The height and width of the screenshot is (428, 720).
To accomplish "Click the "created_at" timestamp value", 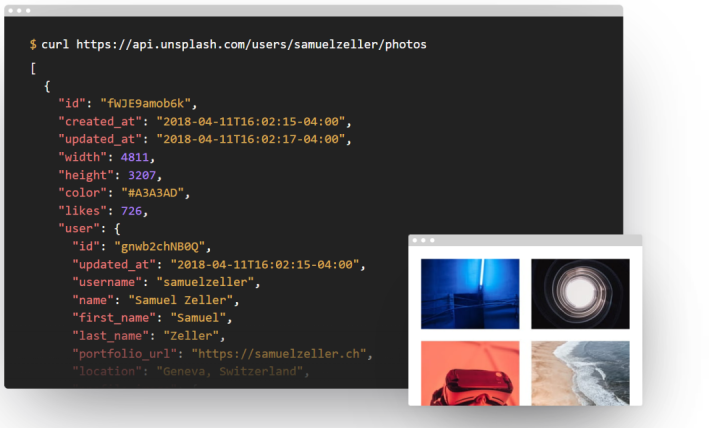I will (251, 122).
